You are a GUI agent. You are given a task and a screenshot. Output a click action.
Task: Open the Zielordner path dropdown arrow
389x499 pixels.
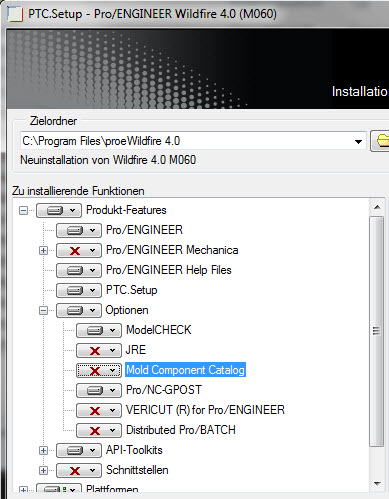click(x=358, y=142)
